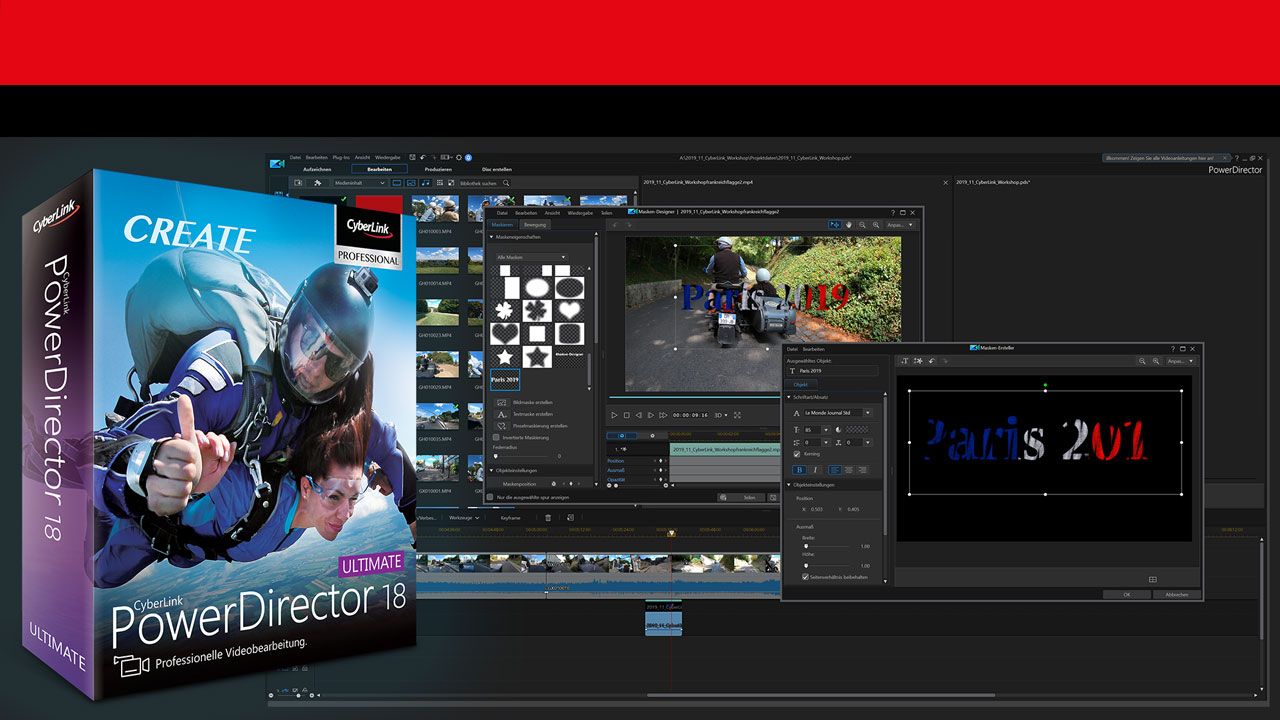This screenshot has height=720, width=1280.
Task: Enable Invertierte Maskierung
Action: (x=497, y=438)
